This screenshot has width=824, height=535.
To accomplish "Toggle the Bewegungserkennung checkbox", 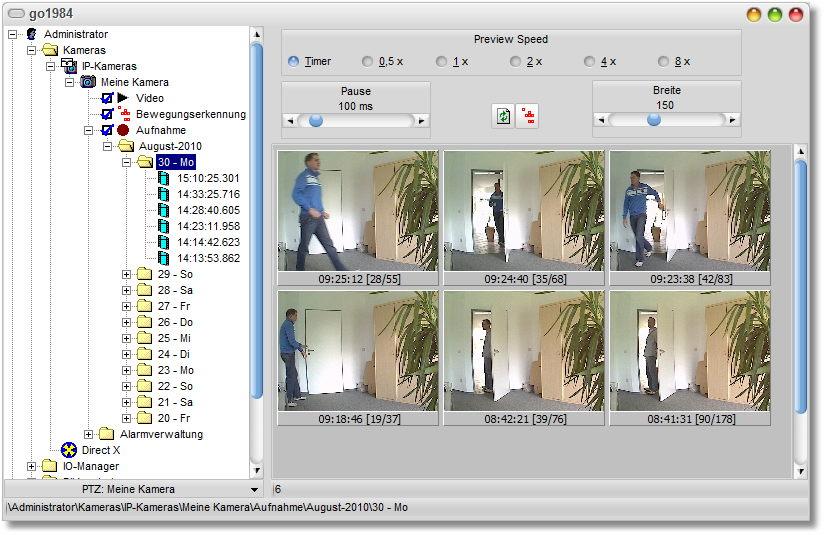I will coord(107,114).
